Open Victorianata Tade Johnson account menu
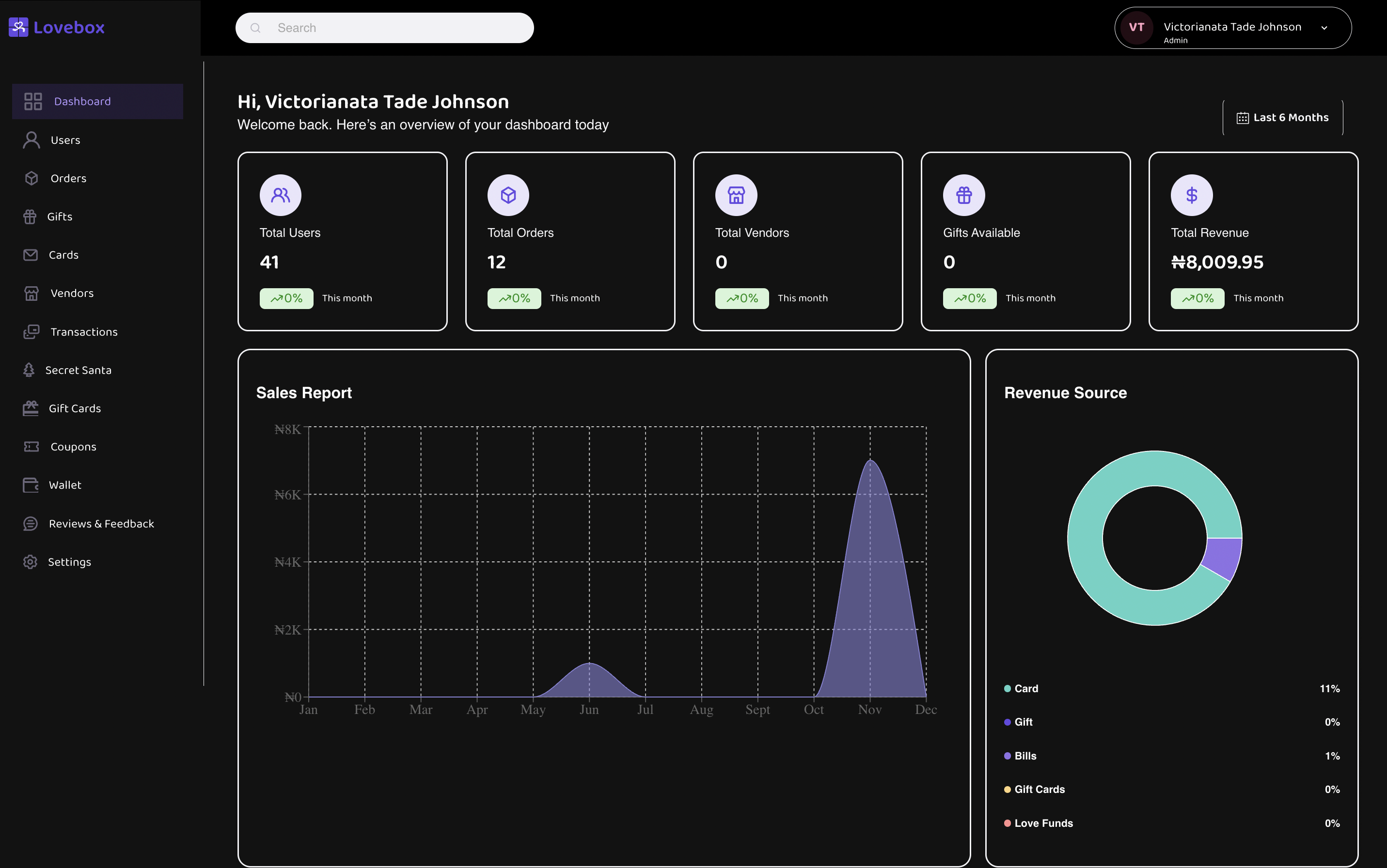Screen dimensions: 1387x868 click(x=1232, y=28)
